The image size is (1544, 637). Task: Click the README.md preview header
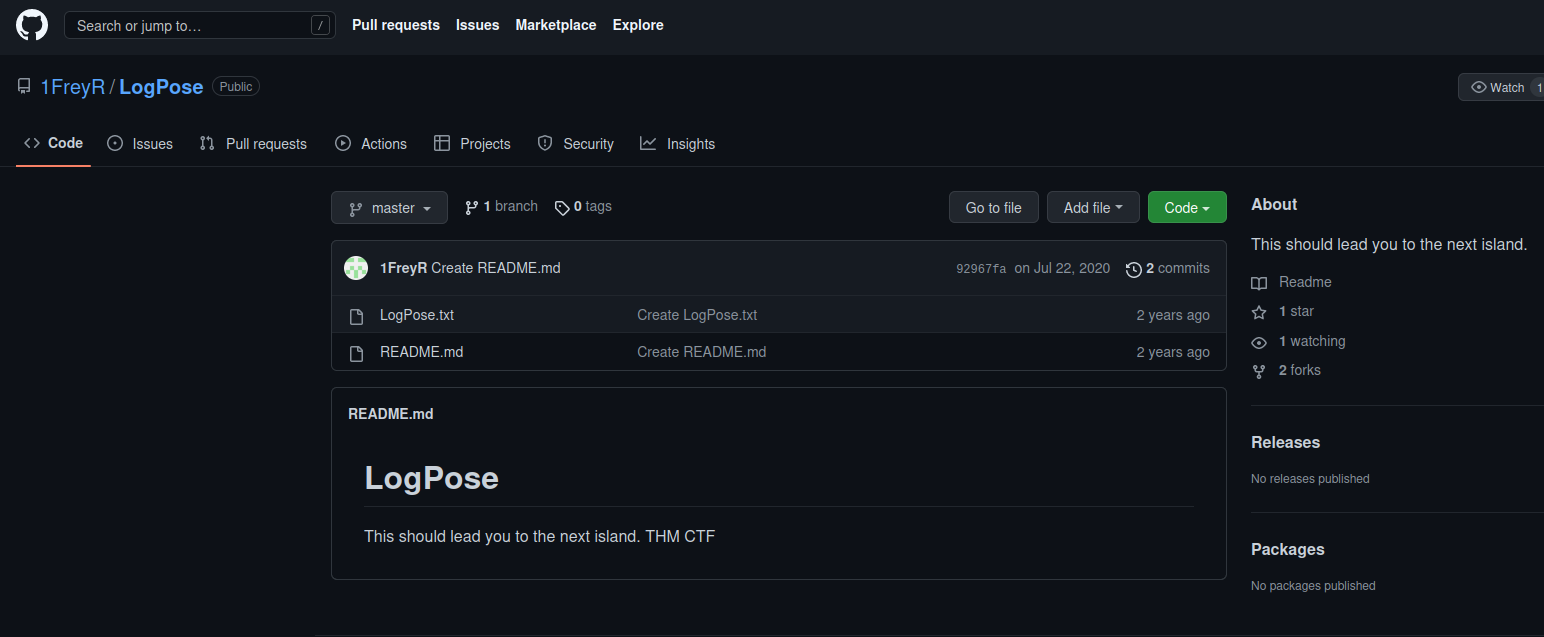pos(391,414)
